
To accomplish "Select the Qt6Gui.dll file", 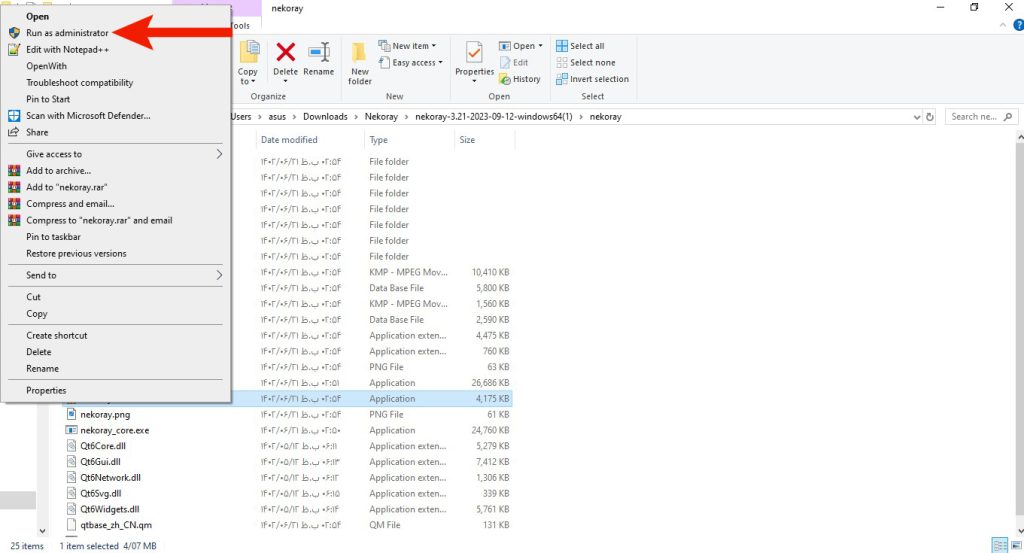I will click(x=101, y=462).
